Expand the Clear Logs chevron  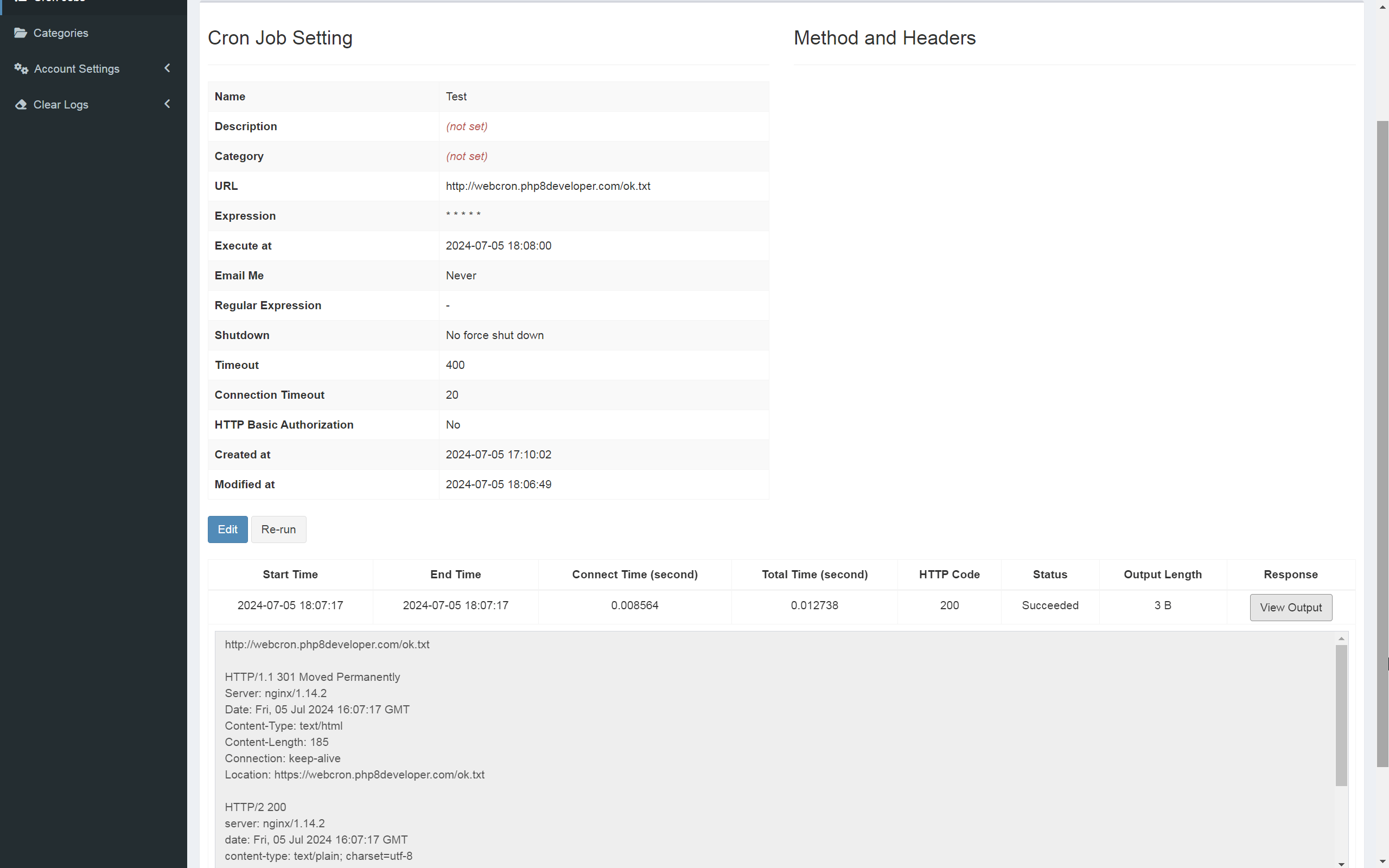coord(167,104)
